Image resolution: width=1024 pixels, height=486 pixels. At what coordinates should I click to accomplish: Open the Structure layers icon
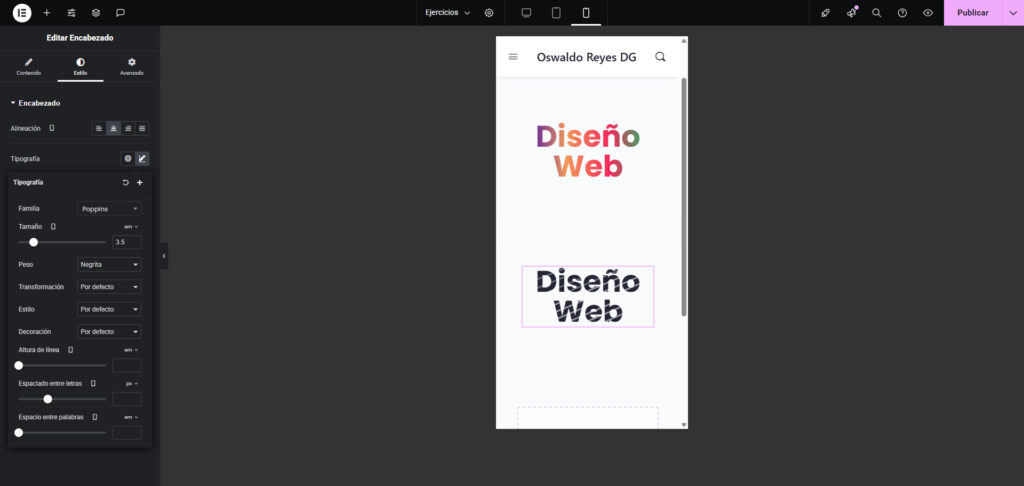click(x=95, y=13)
